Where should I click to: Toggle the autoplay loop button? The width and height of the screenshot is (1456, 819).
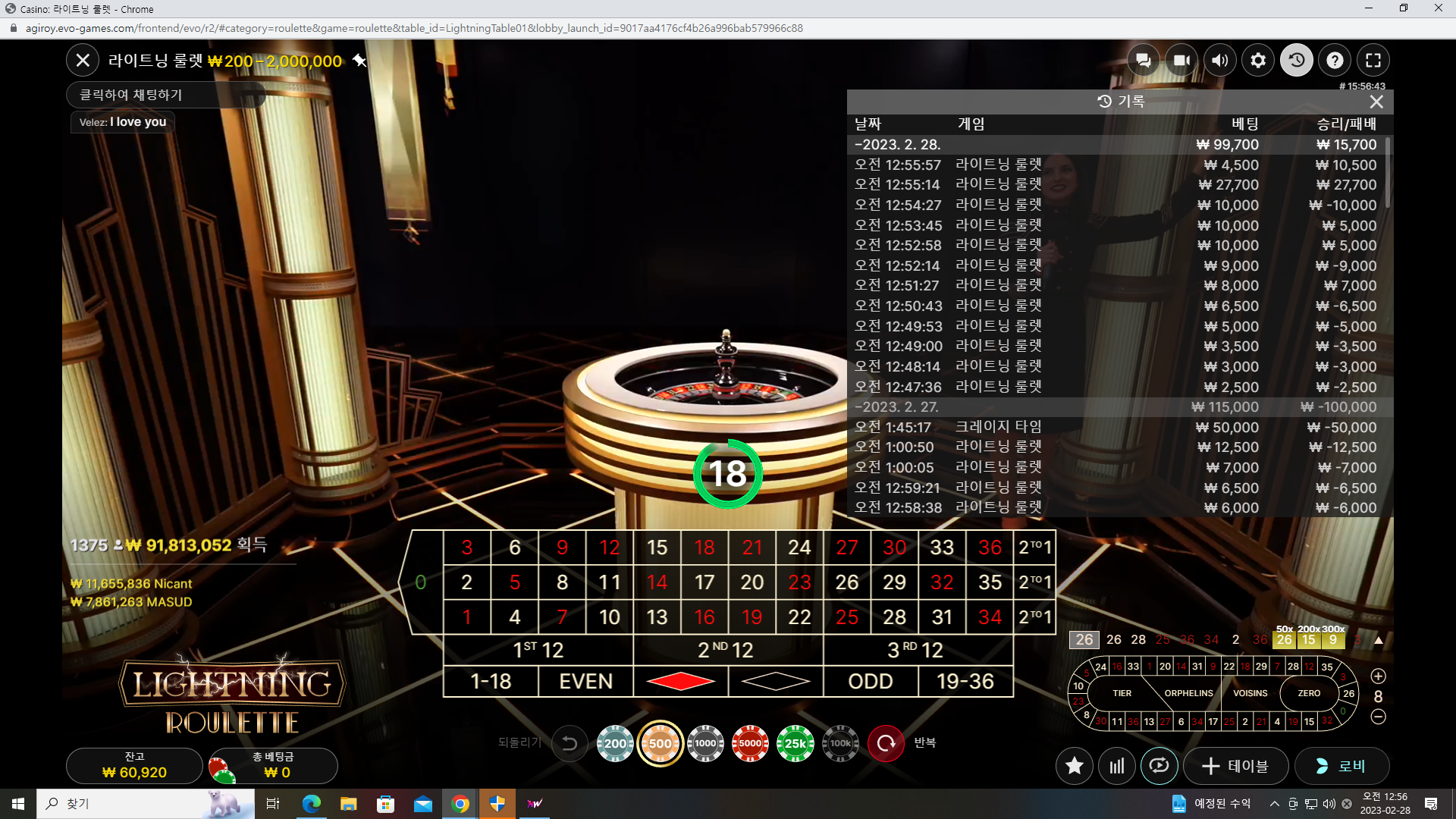(x=1159, y=766)
